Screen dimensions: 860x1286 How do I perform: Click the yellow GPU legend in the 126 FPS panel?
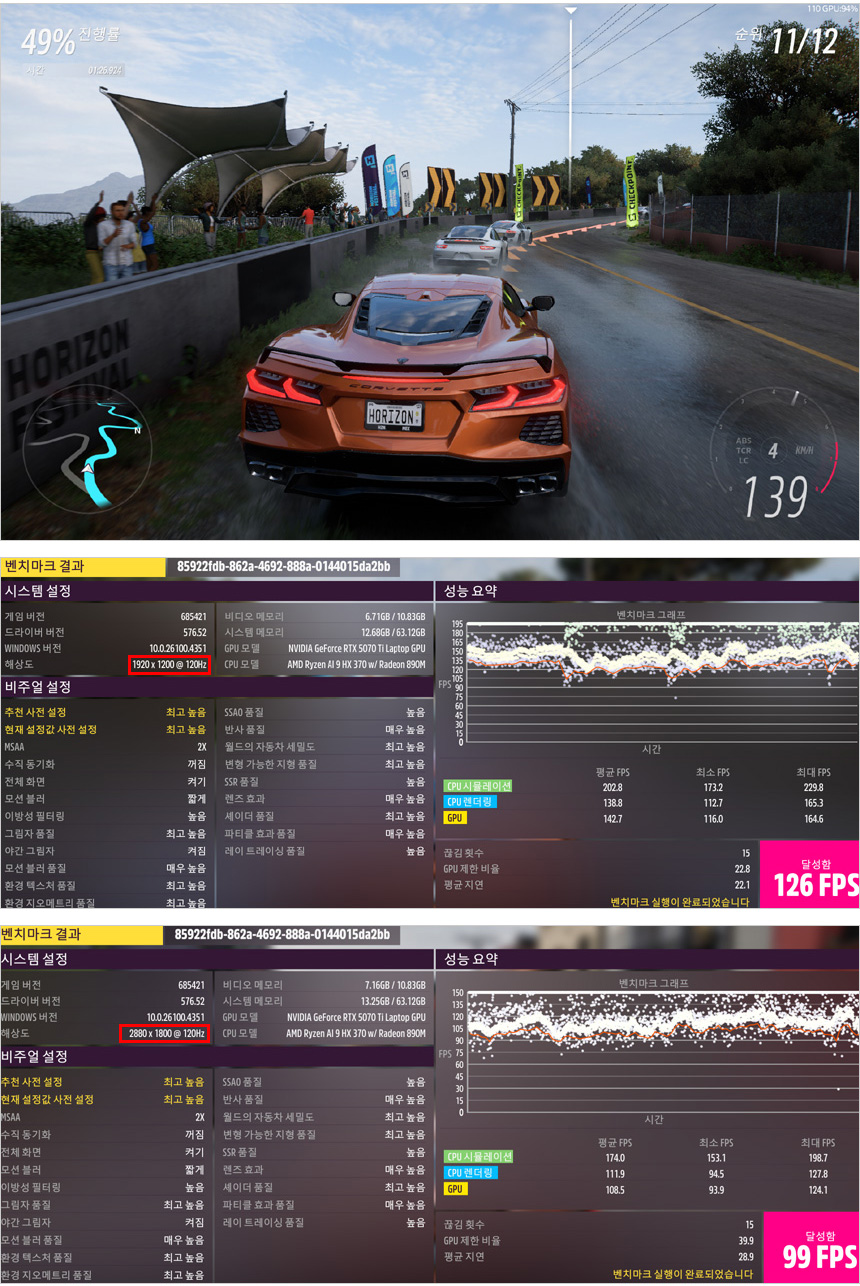454,818
